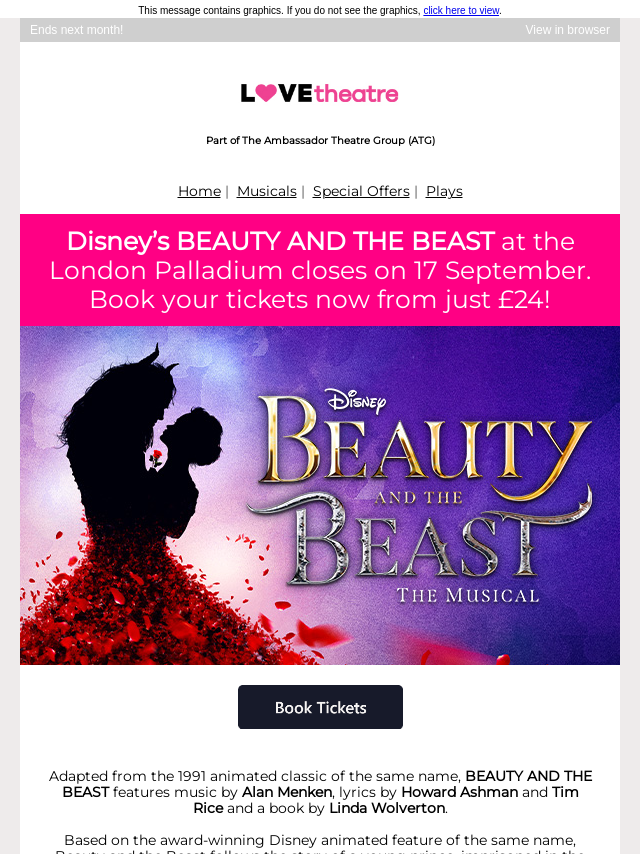Click the Disney logo on the poster
This screenshot has height=854, width=640.
[x=357, y=401]
